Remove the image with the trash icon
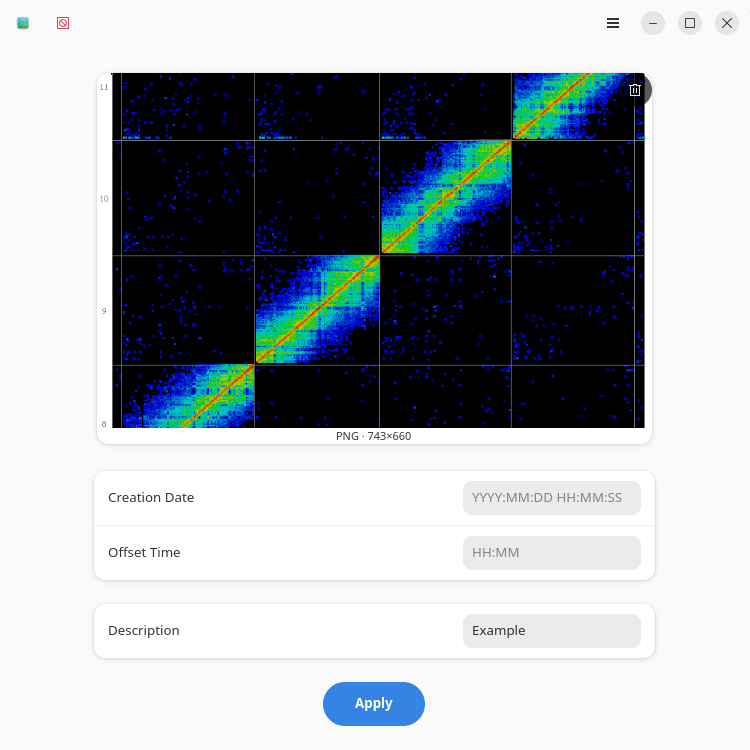 pyautogui.click(x=635, y=90)
